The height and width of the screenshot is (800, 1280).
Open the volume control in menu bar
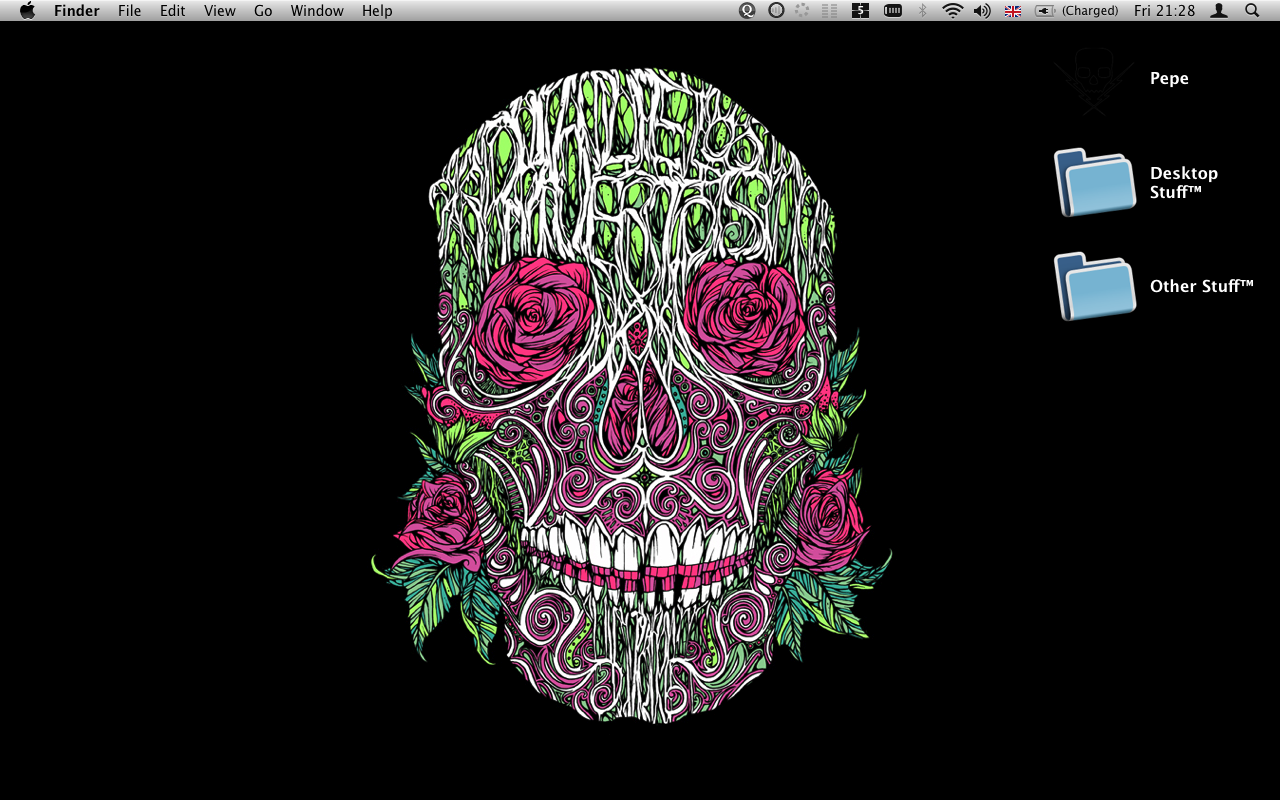[982, 11]
